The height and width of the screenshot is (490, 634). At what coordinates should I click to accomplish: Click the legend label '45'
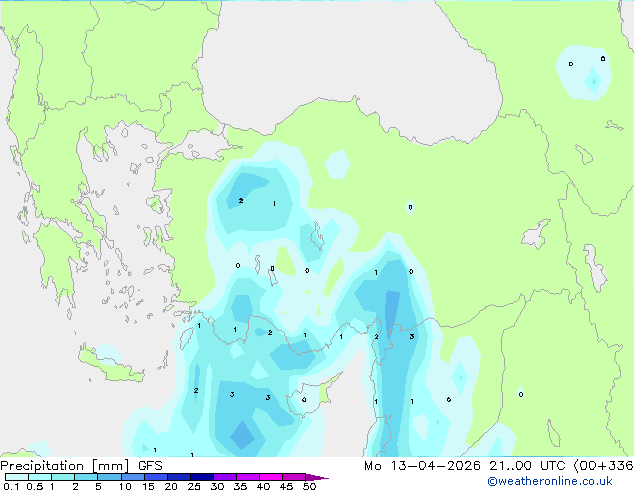point(286,486)
